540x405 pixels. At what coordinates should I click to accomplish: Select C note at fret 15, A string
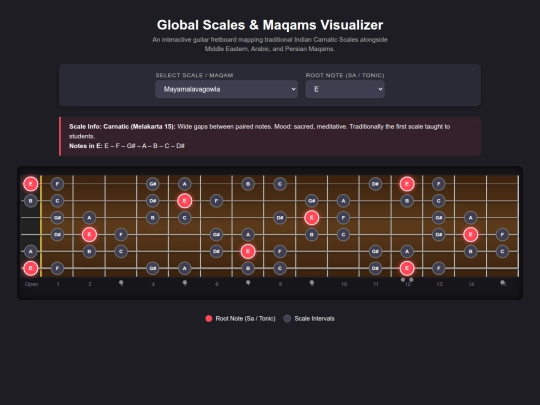point(502,251)
